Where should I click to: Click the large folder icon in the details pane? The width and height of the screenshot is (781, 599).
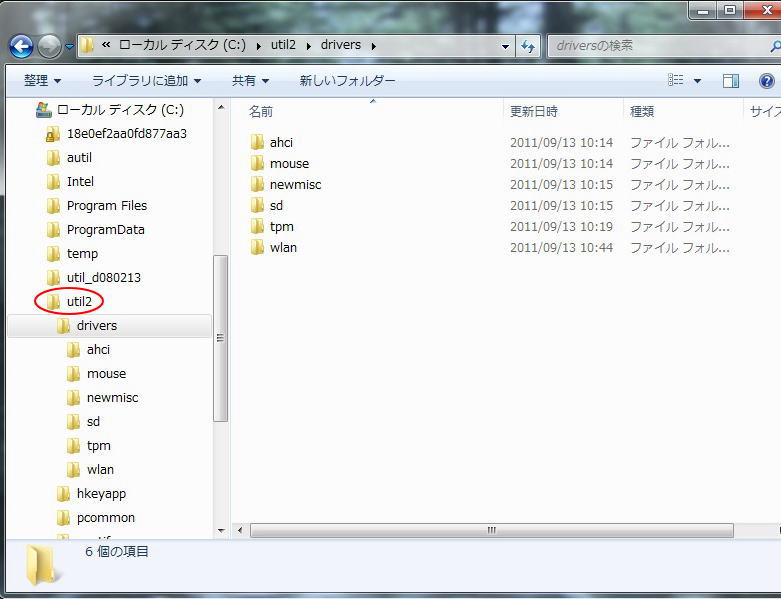(x=42, y=565)
